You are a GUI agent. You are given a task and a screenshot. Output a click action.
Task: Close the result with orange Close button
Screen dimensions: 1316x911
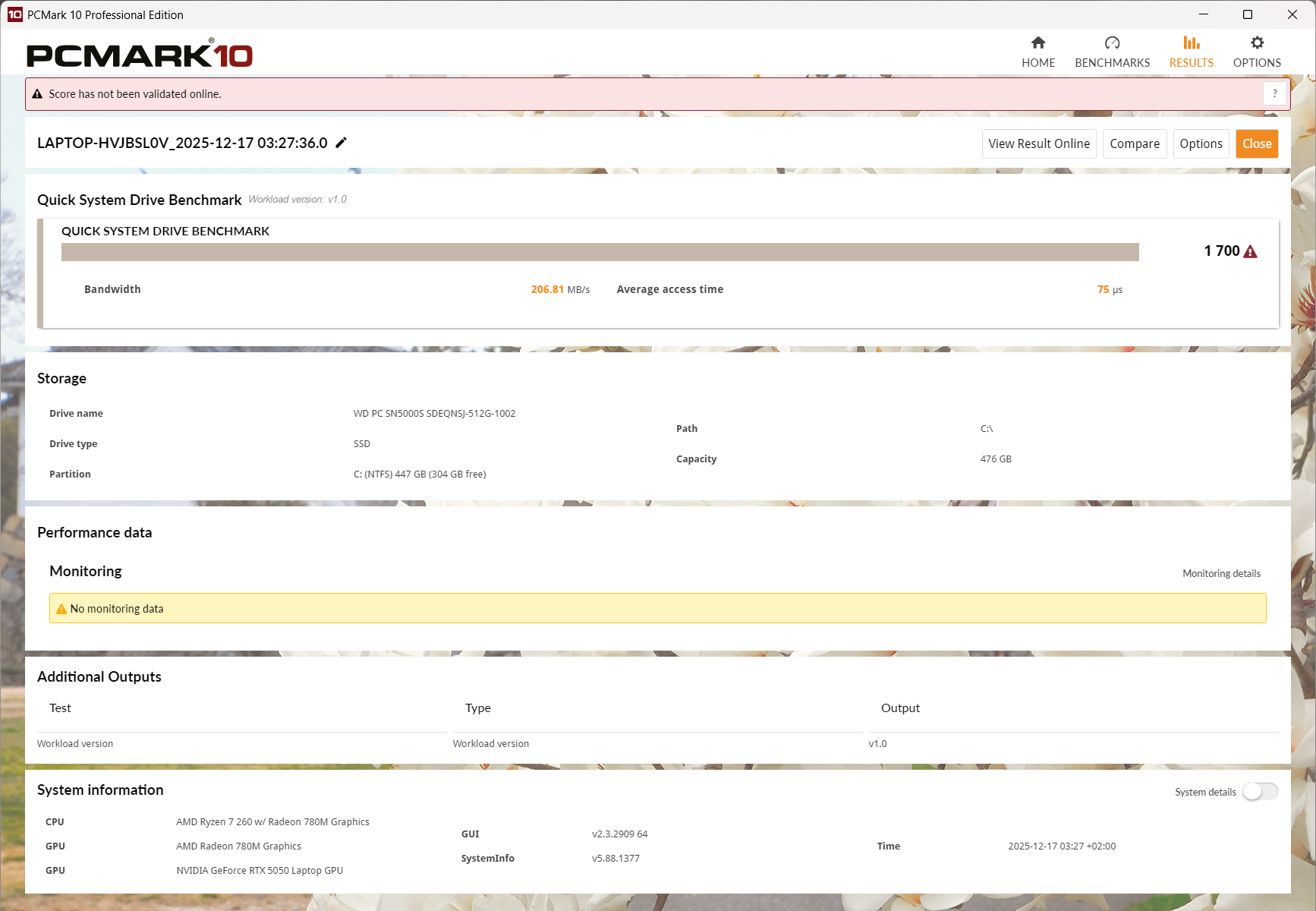point(1257,143)
